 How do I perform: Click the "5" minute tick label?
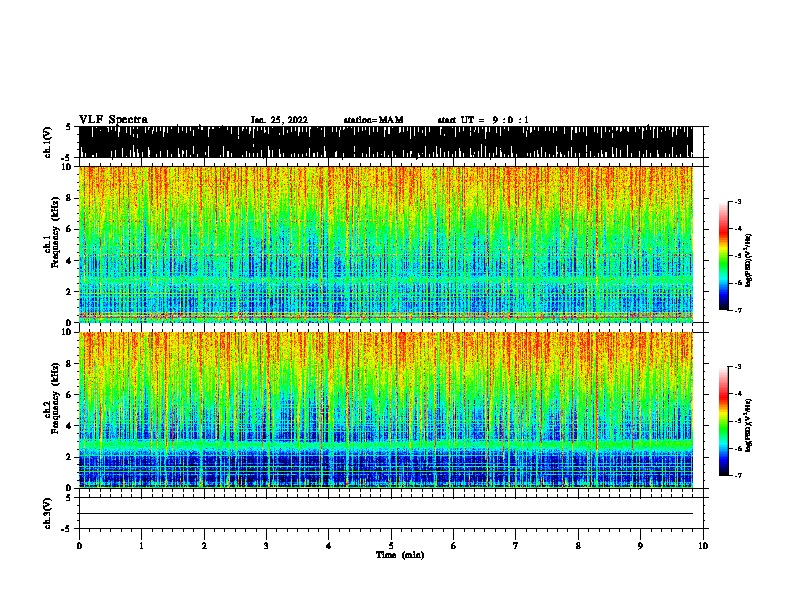click(391, 546)
